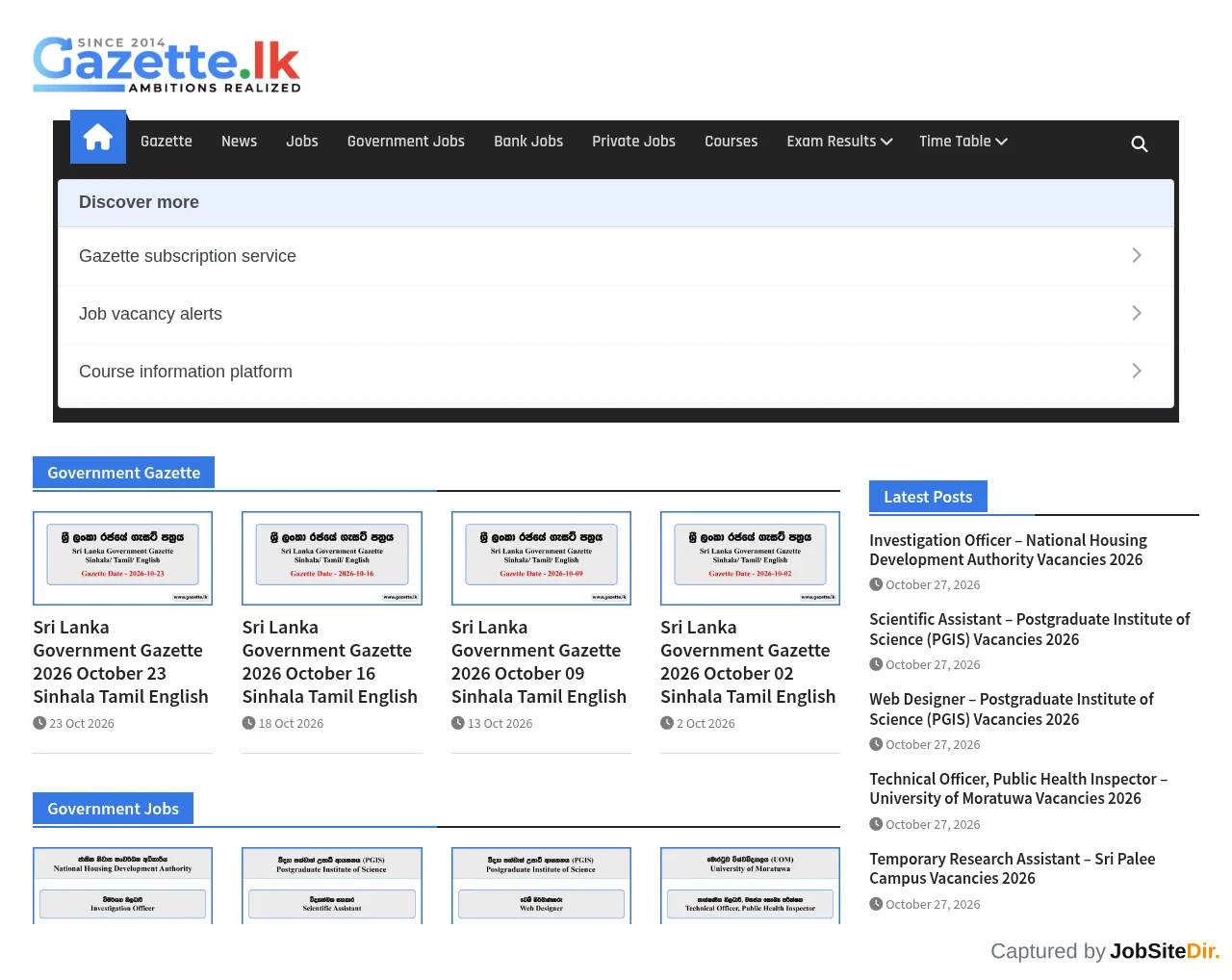Read Gazette 2026 October 09 article title
Image resolution: width=1232 pixels, height=980 pixels.
[539, 662]
